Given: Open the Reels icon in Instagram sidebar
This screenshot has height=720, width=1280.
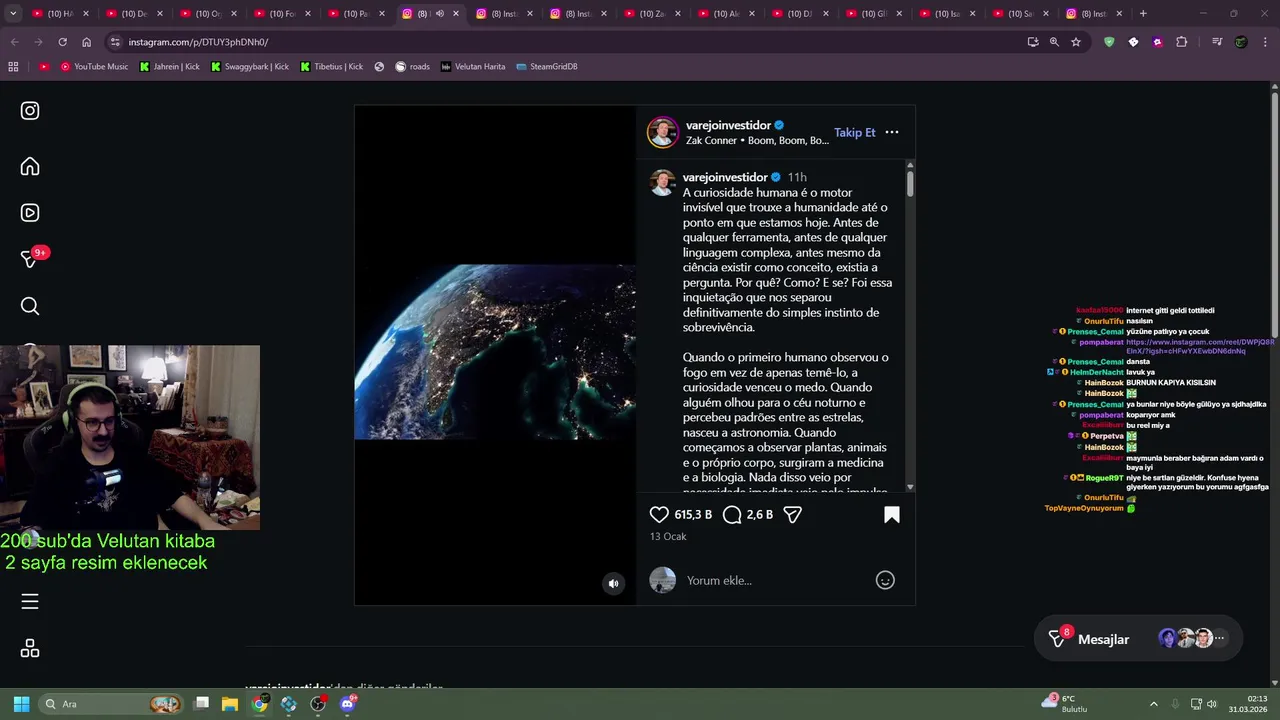Looking at the screenshot, I should [30, 212].
